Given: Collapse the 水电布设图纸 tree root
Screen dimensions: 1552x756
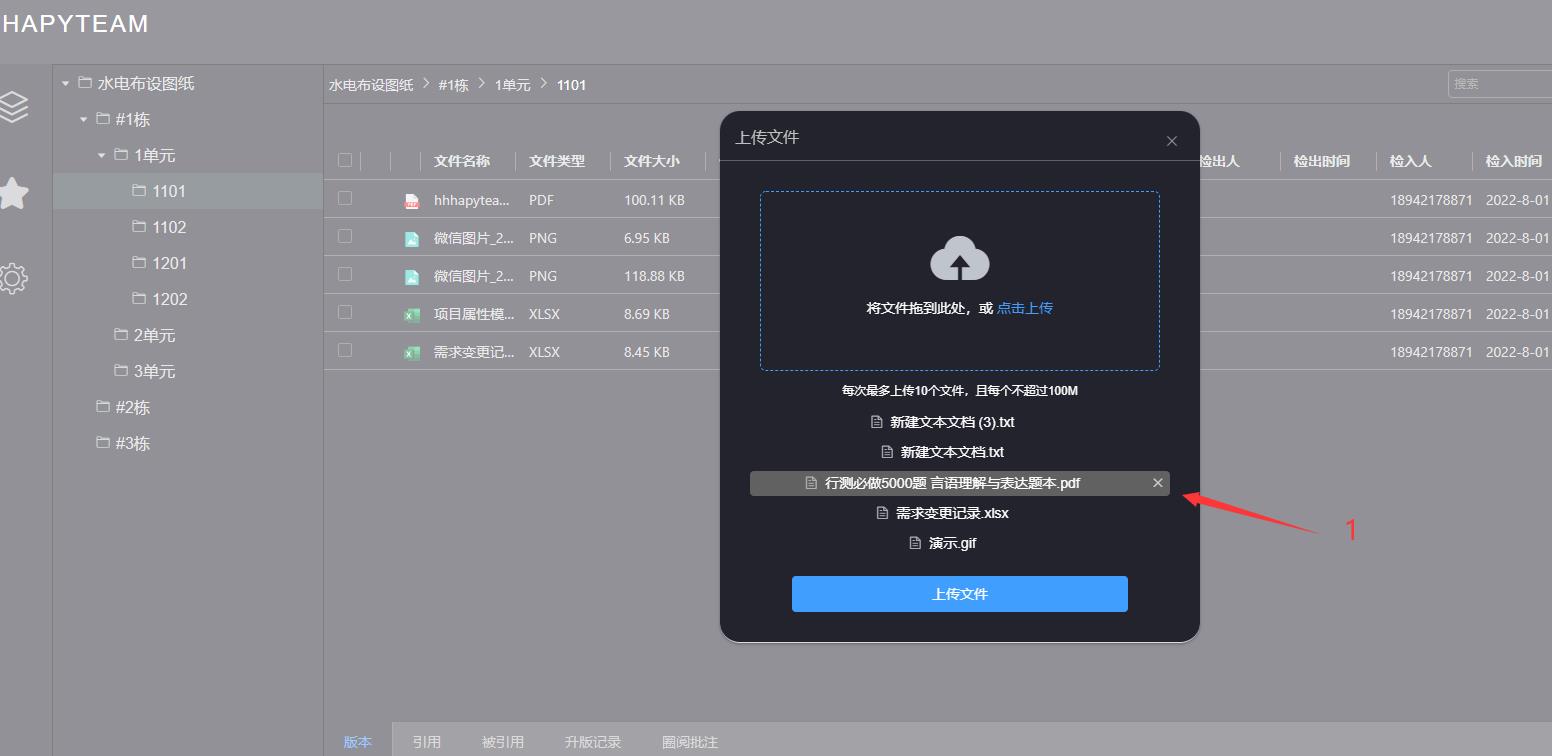Looking at the screenshot, I should click(x=65, y=84).
